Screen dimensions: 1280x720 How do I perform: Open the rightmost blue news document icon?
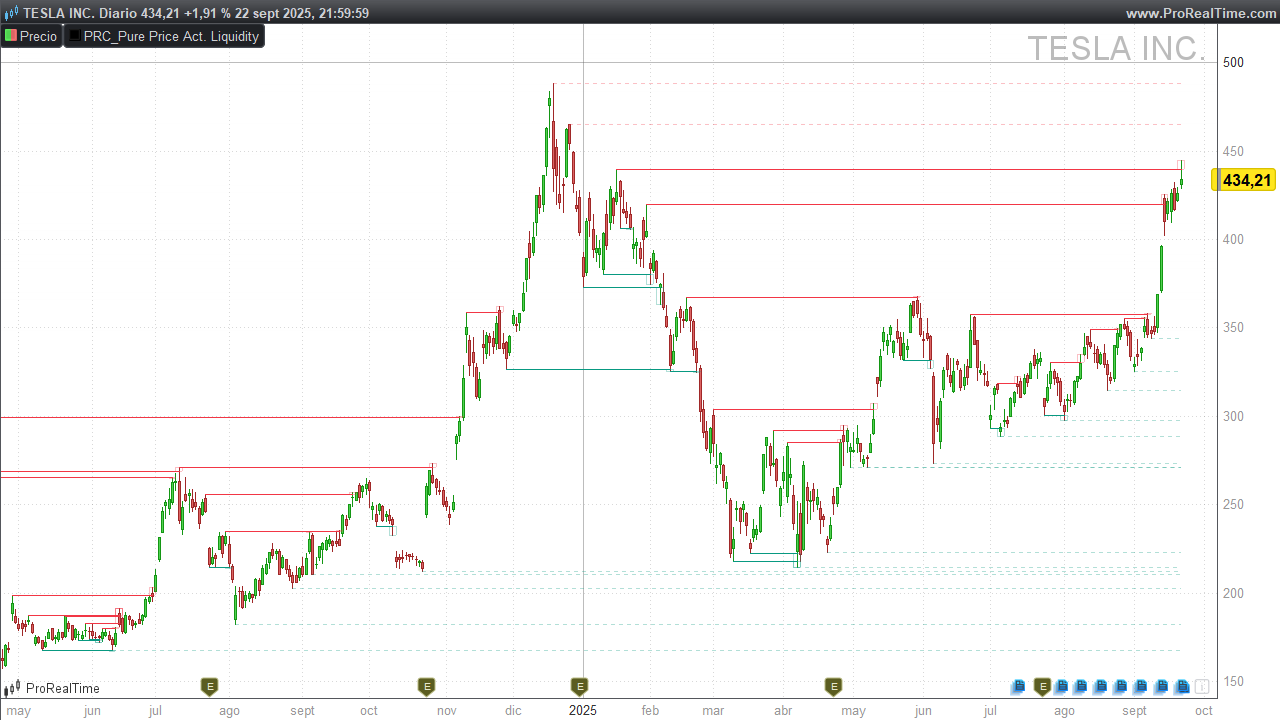[x=1182, y=686]
